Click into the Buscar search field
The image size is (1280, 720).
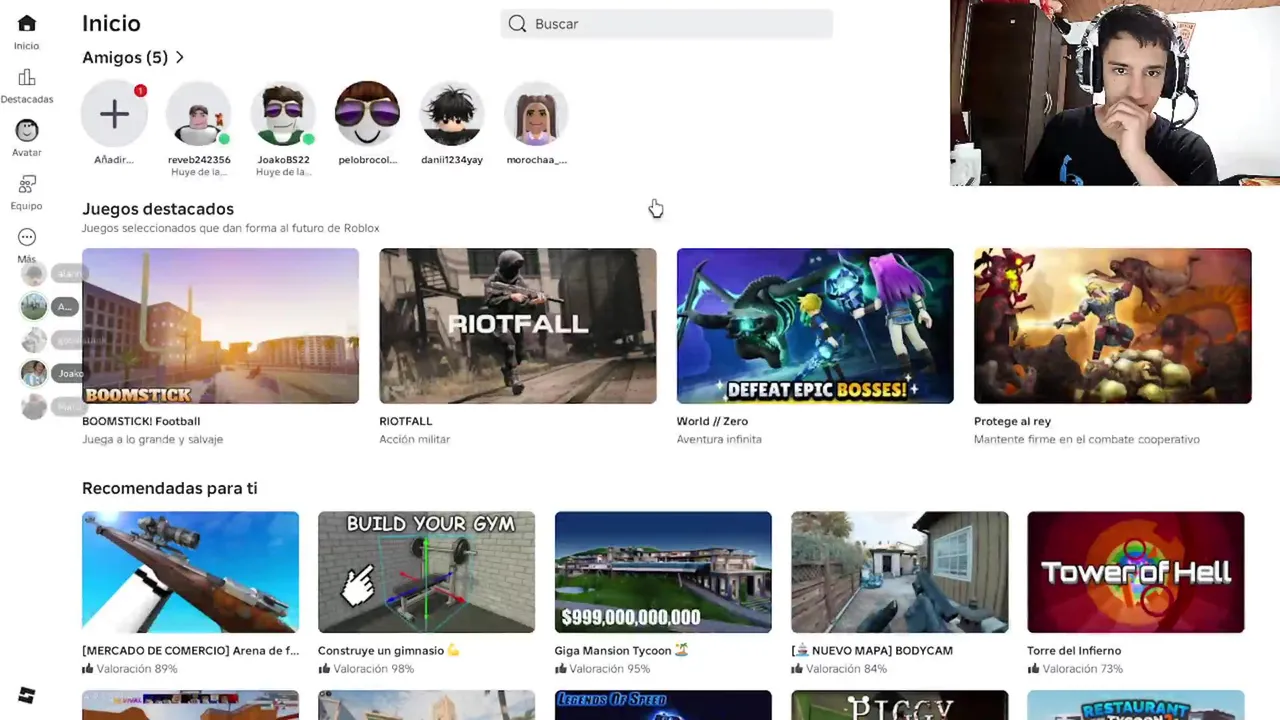pos(667,24)
